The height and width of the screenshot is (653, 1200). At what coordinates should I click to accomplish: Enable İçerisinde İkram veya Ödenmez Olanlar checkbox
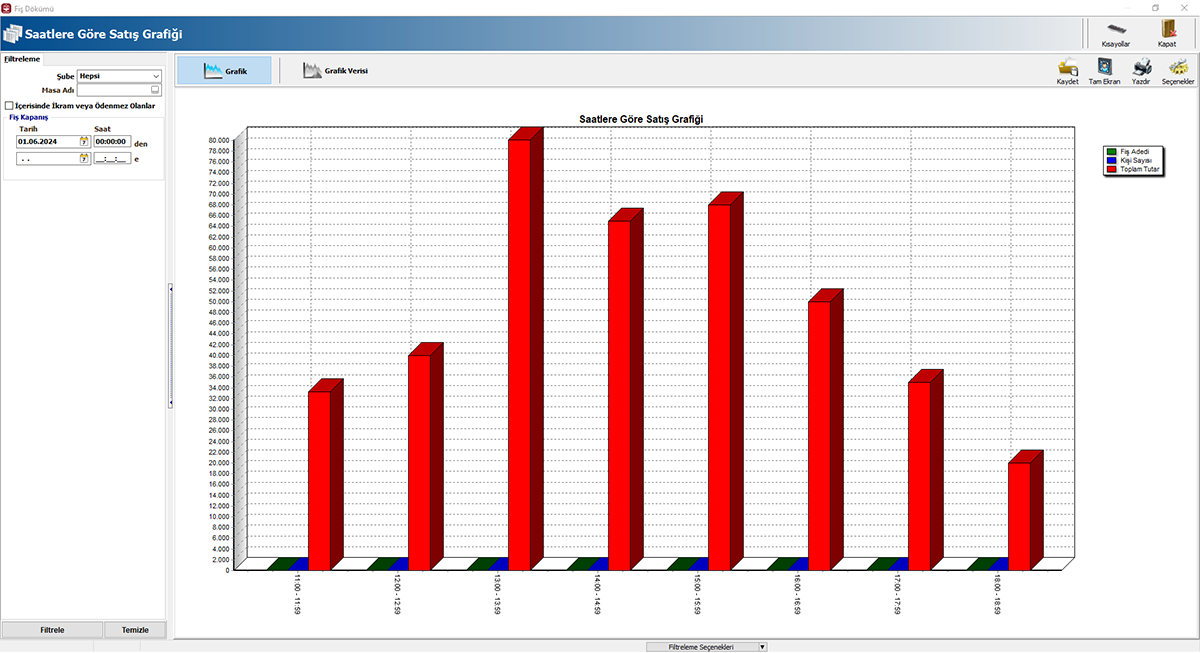tap(10, 105)
